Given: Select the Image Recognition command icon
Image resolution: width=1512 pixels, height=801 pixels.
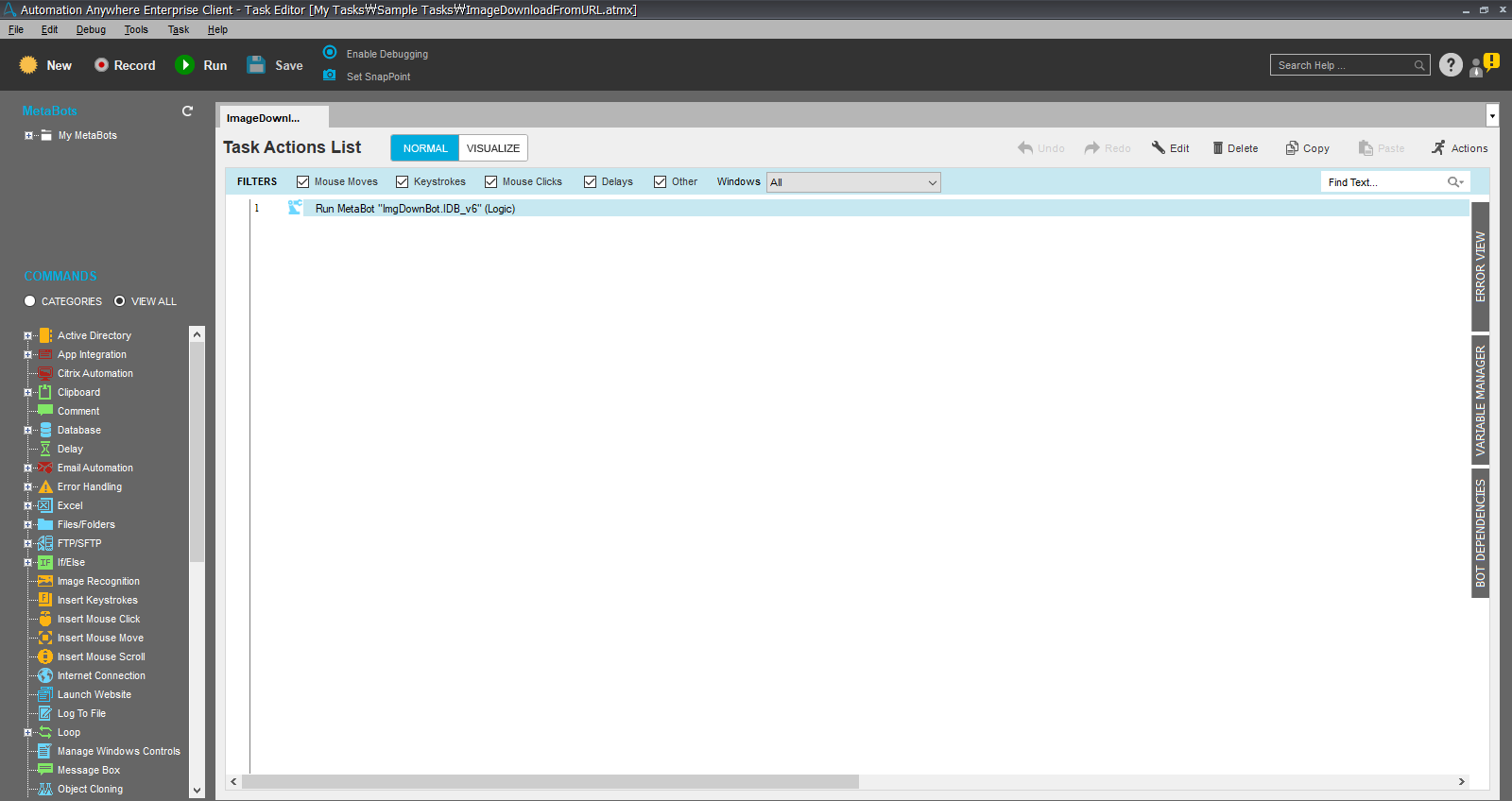Looking at the screenshot, I should point(45,581).
